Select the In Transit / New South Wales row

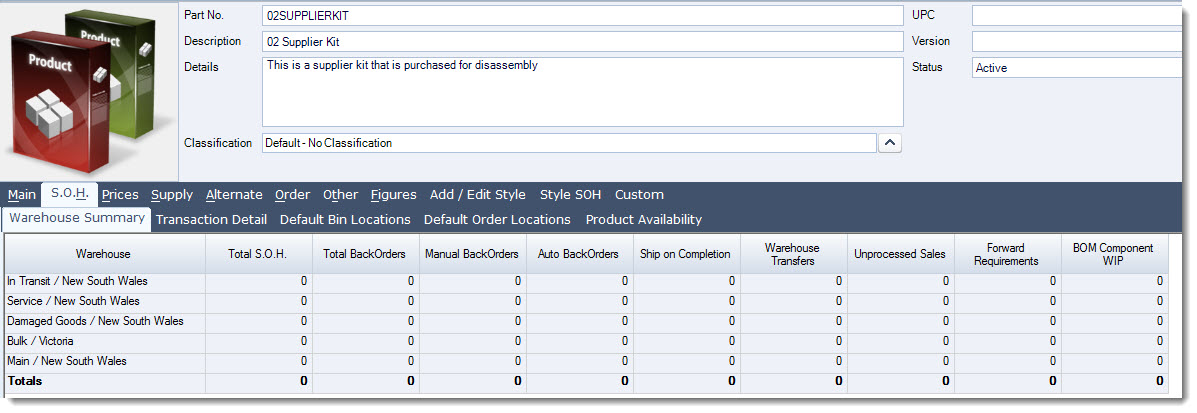[586, 282]
